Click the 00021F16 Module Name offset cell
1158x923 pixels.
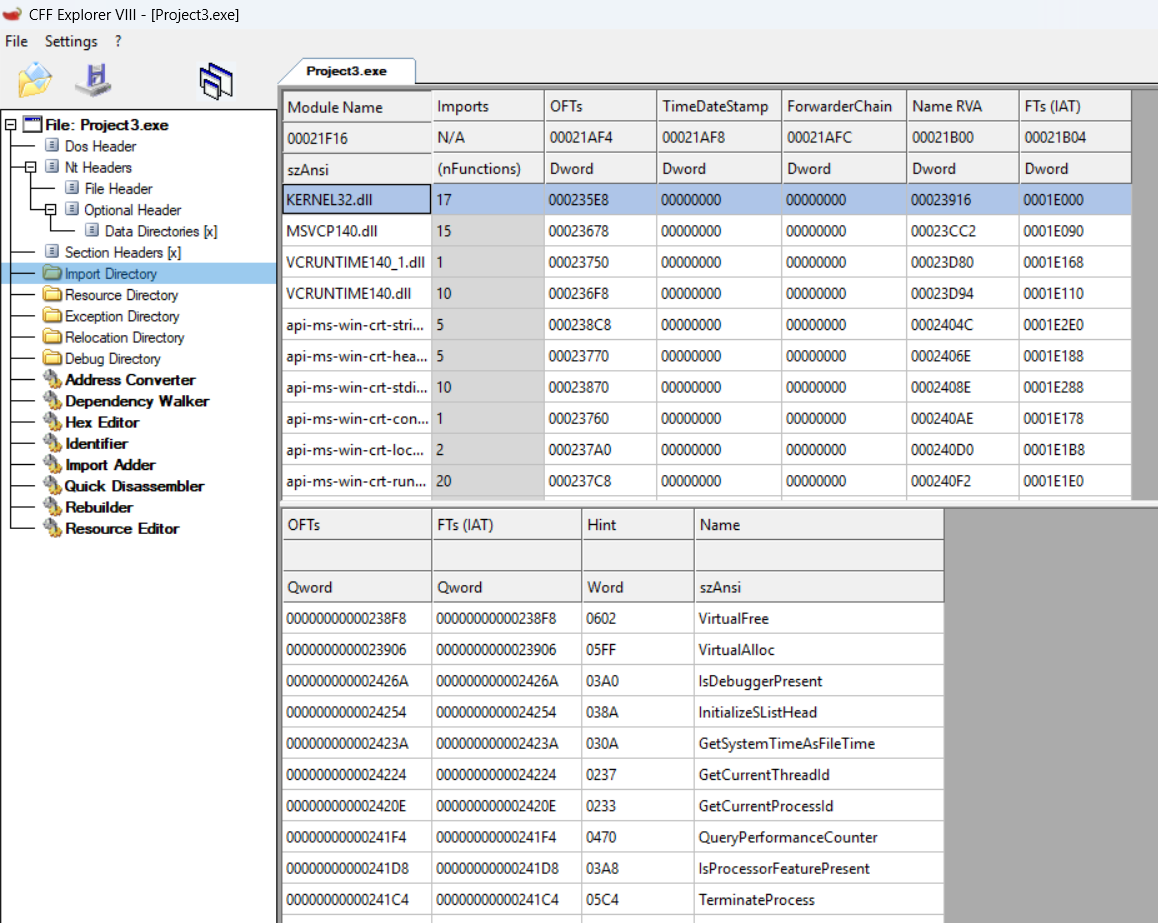357,138
